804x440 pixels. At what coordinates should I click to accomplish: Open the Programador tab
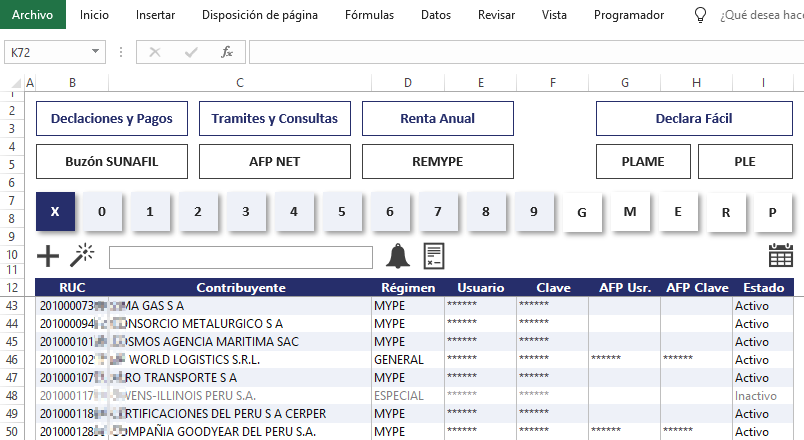tap(629, 15)
